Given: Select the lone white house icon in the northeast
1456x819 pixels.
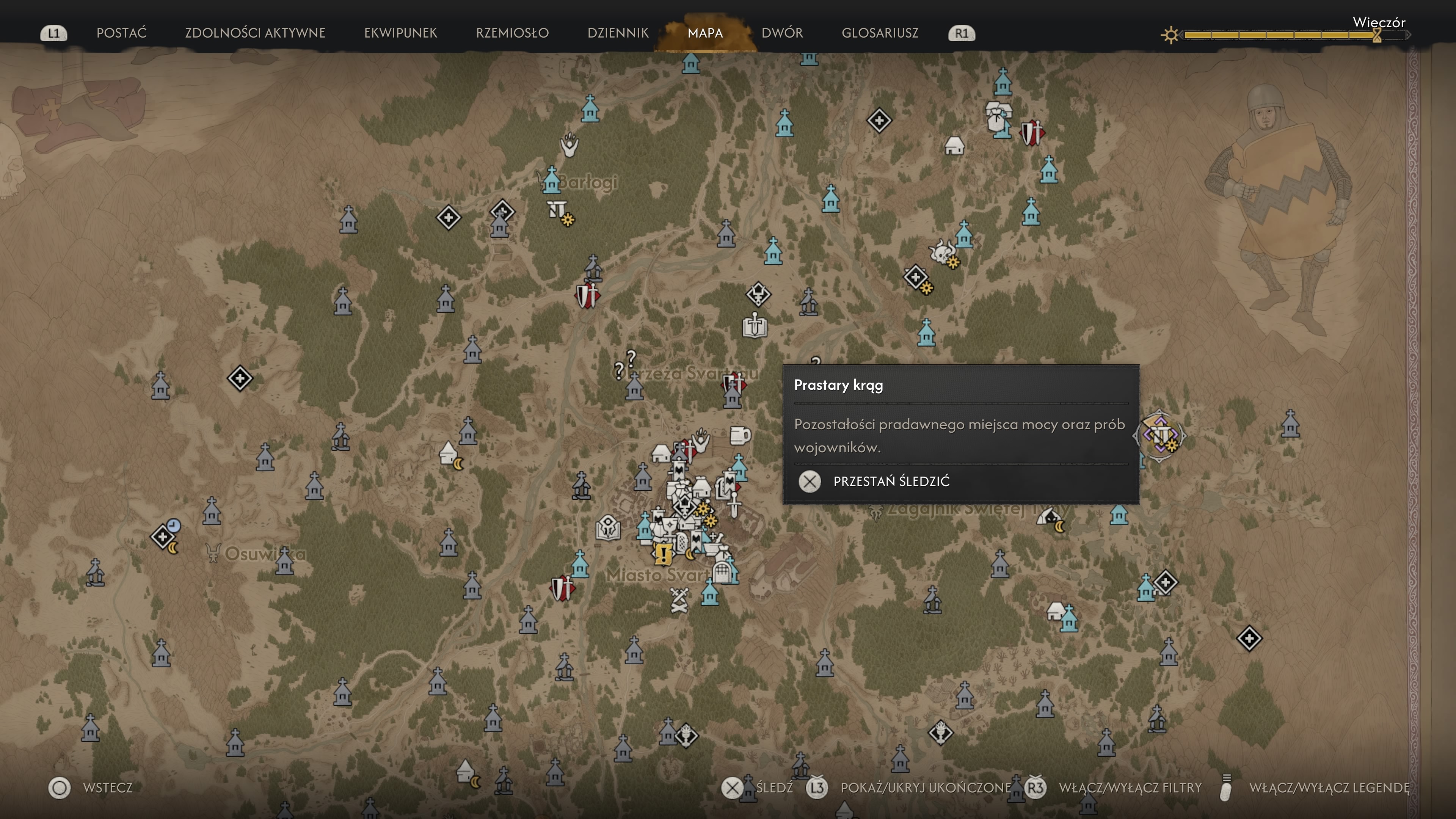Looking at the screenshot, I should [954, 146].
